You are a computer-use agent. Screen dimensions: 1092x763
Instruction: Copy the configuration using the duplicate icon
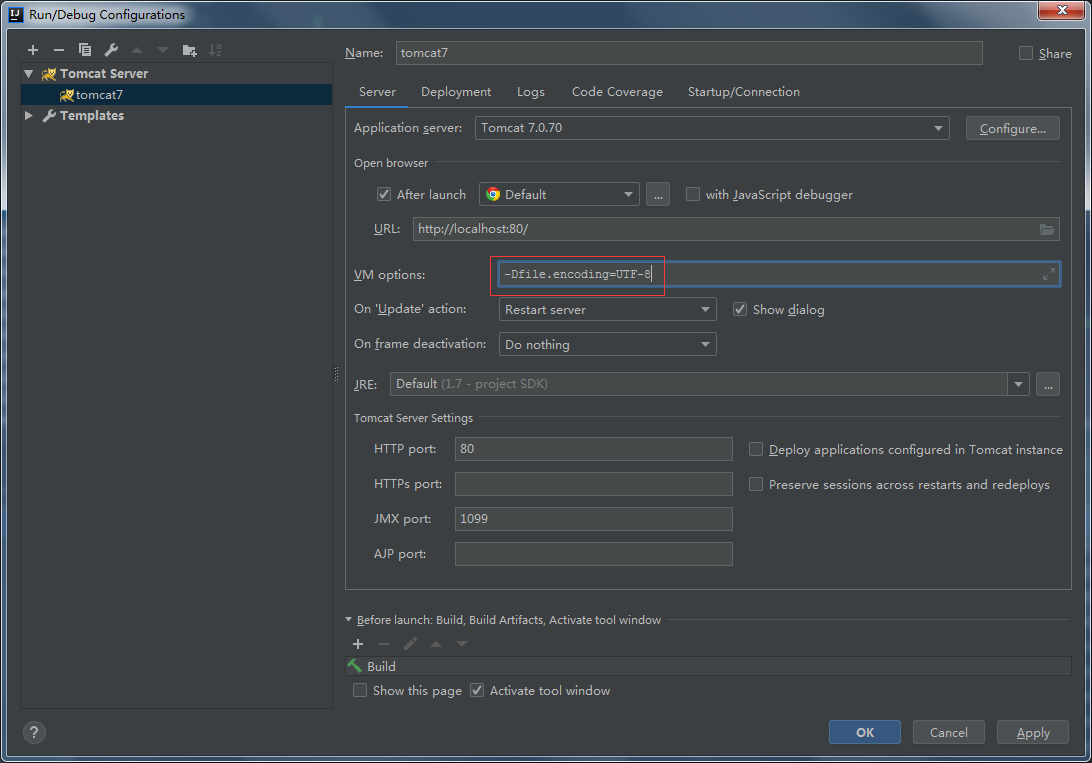pos(85,50)
